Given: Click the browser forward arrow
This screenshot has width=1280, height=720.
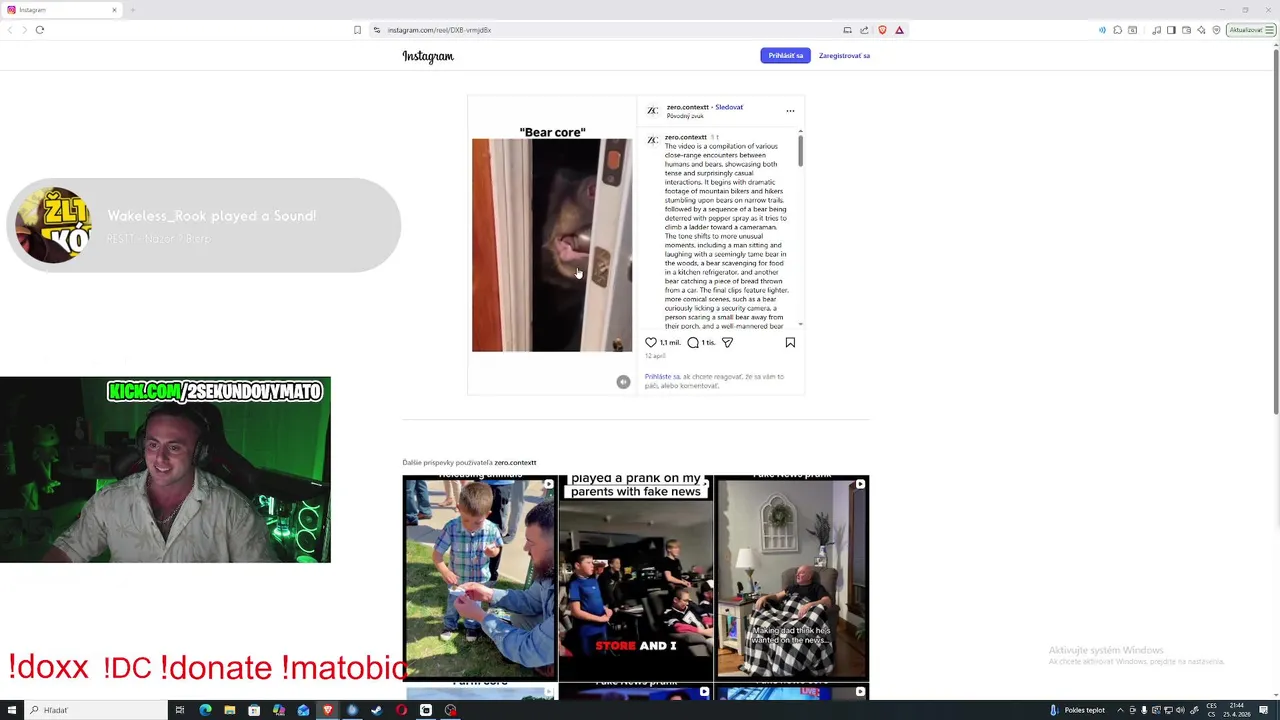Looking at the screenshot, I should click(24, 30).
